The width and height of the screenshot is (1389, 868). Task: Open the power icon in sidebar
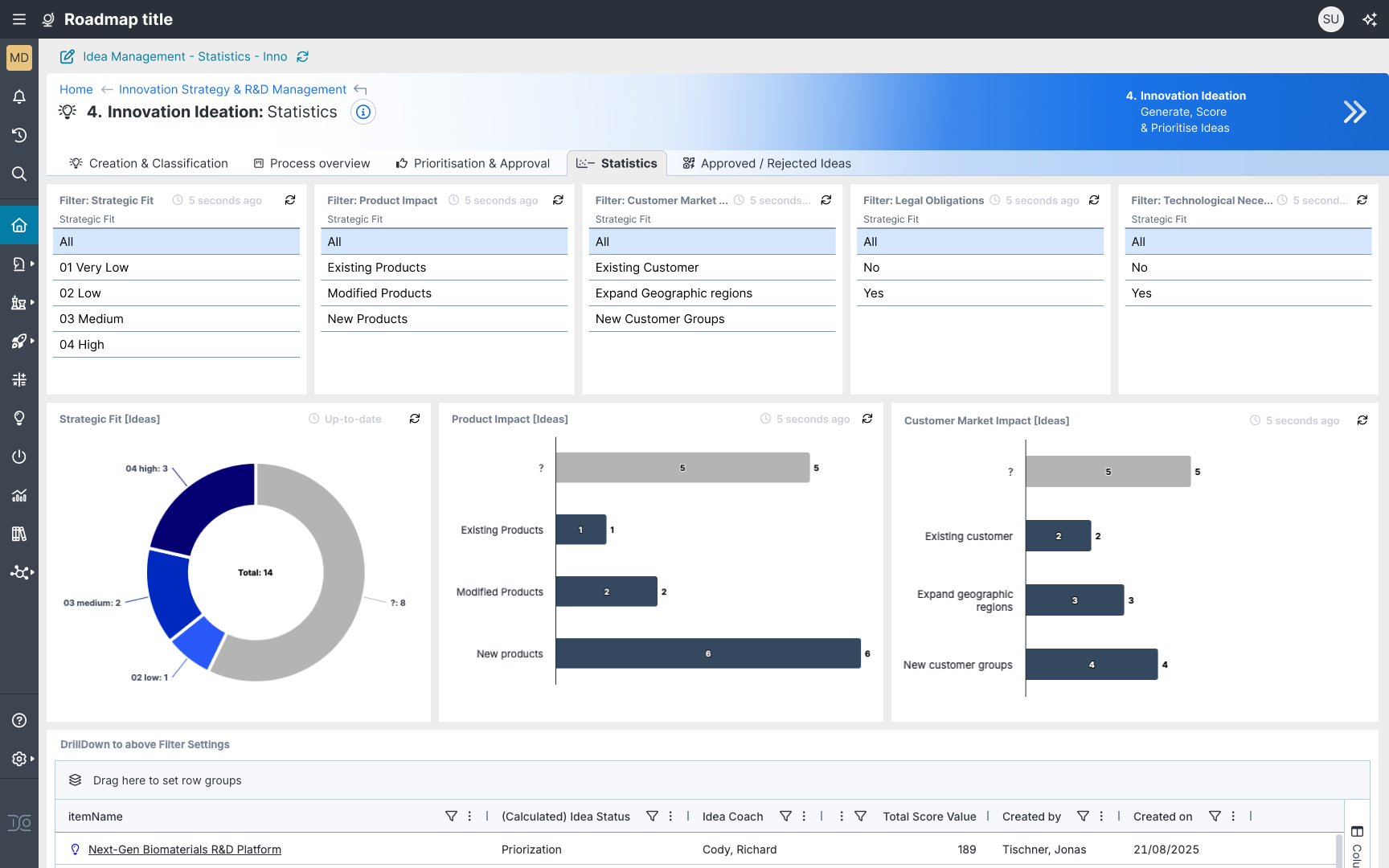point(19,457)
